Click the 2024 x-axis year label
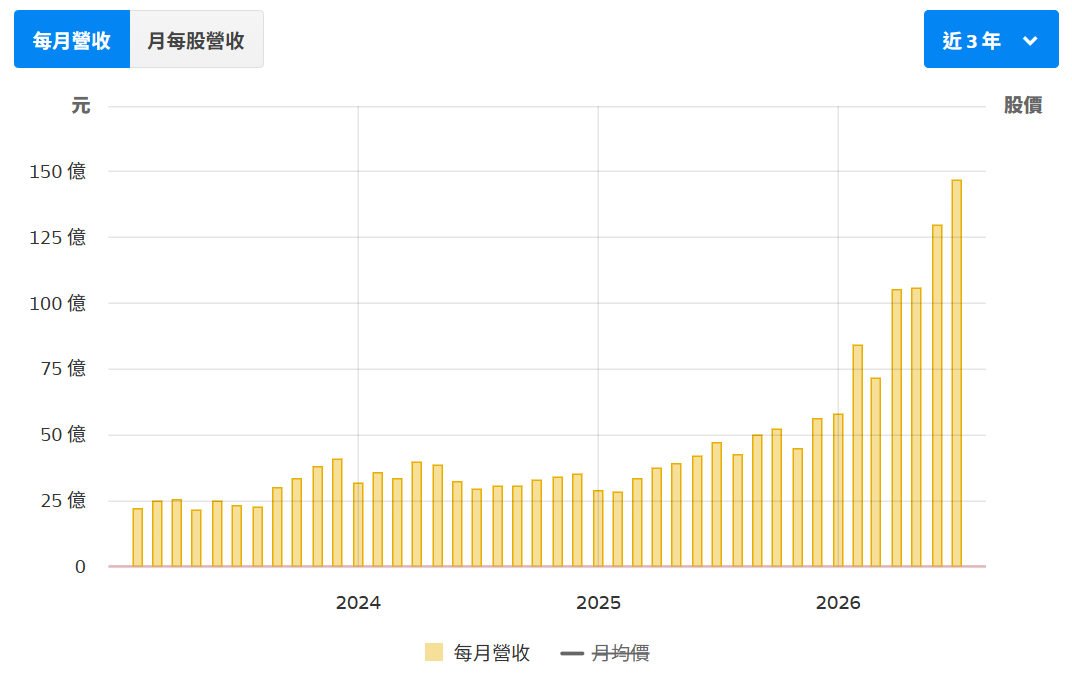 [358, 603]
